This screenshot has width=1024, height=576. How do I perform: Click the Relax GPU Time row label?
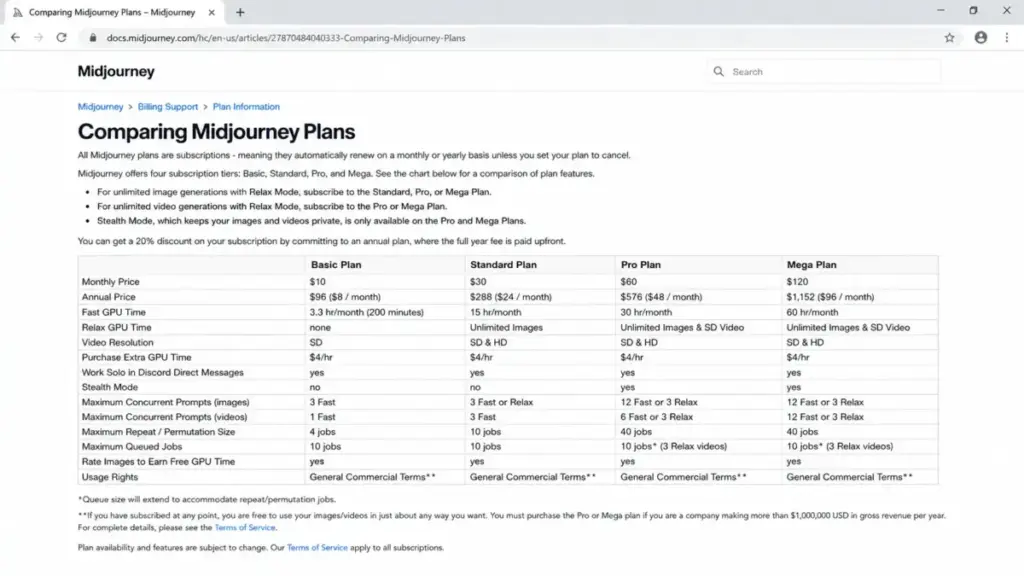(116, 328)
